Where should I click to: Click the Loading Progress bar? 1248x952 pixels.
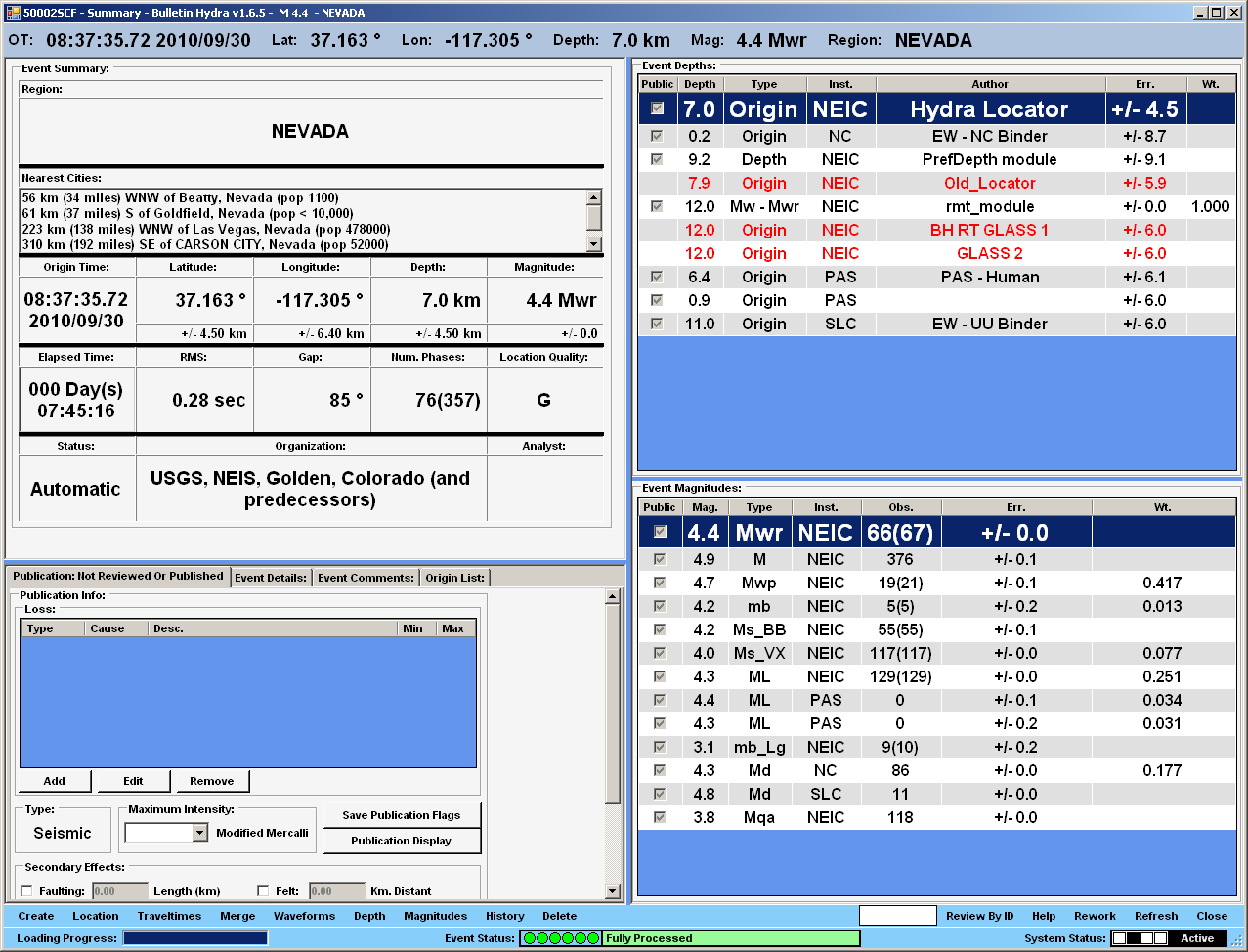[195, 938]
